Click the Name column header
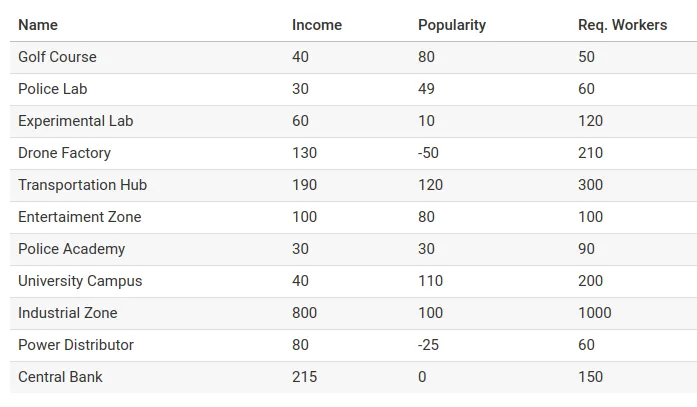The width and height of the screenshot is (697, 407). tap(38, 25)
